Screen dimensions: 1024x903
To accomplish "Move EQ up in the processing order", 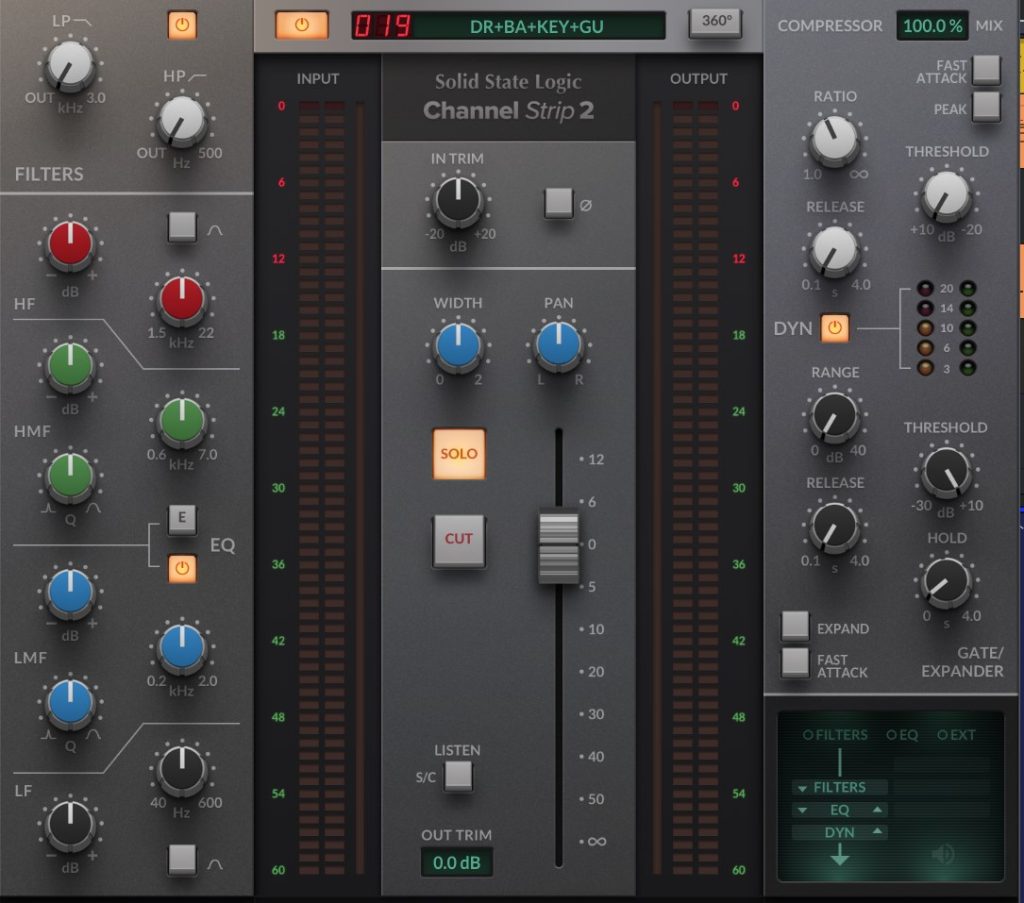I will tap(877, 810).
